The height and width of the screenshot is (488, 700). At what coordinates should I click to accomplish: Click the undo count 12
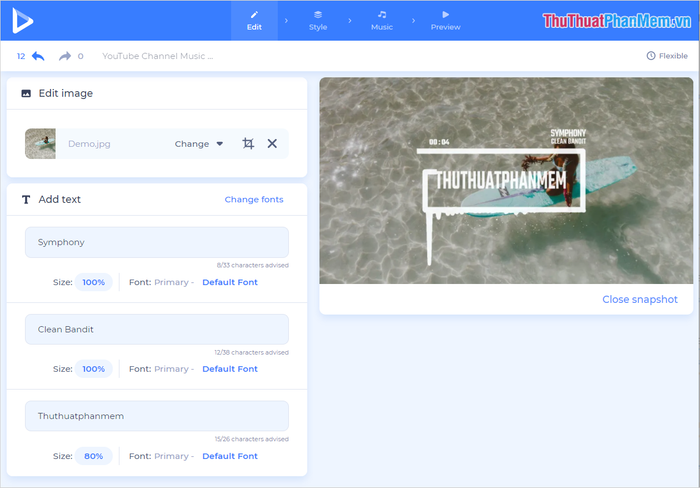pyautogui.click(x=21, y=56)
